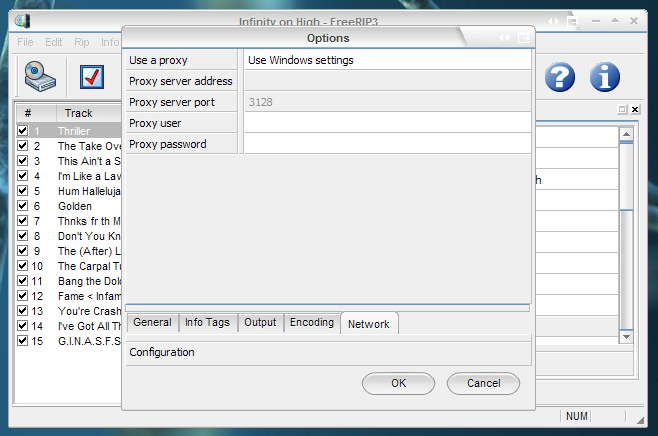The width and height of the screenshot is (658, 436).
Task: Click the NUM status bar indicator
Action: click(x=577, y=416)
